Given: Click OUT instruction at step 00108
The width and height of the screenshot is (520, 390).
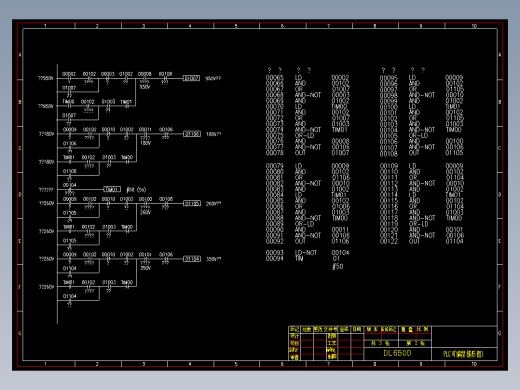Looking at the screenshot, I should 414,153.
